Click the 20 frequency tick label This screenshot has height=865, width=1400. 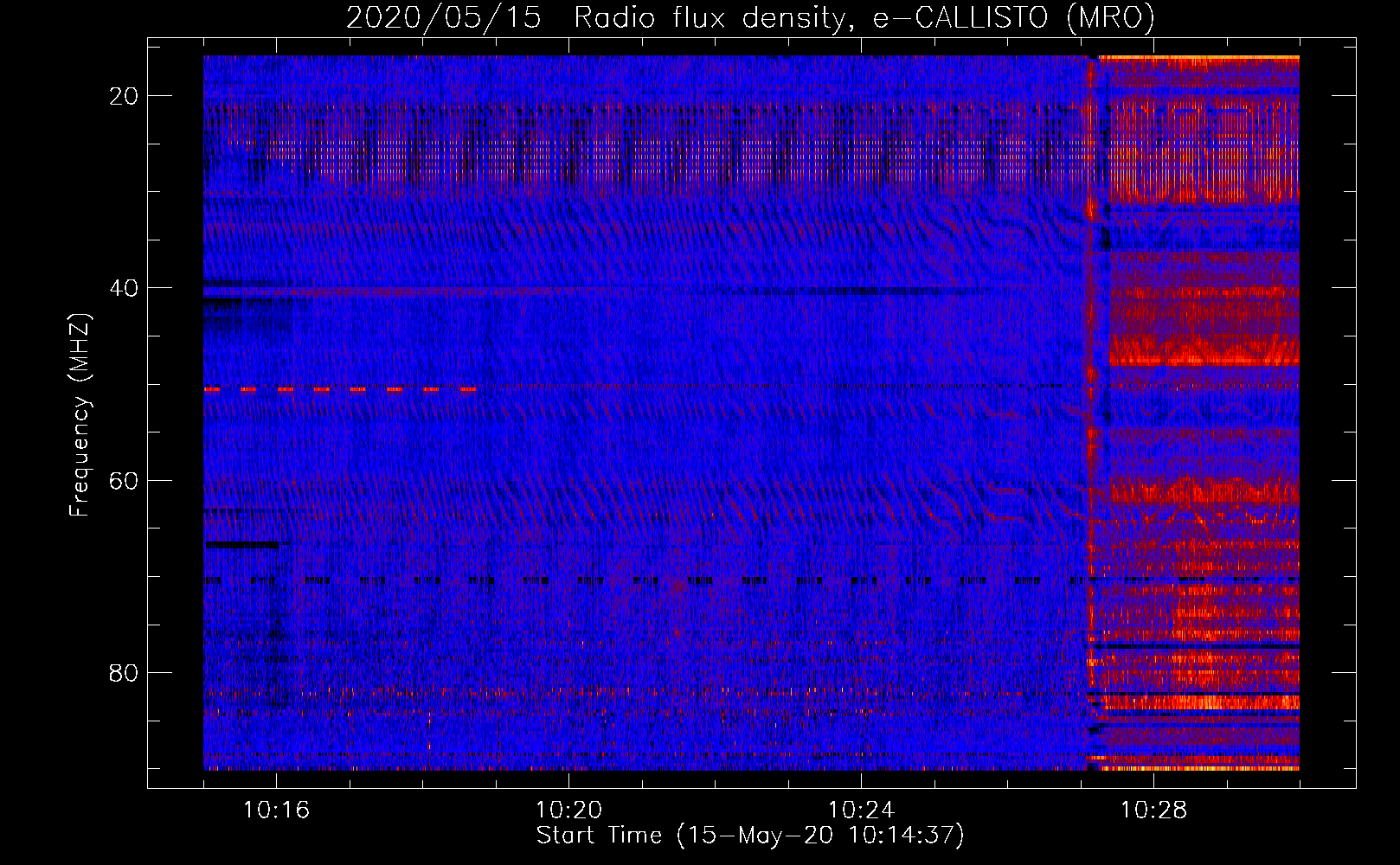(x=124, y=96)
